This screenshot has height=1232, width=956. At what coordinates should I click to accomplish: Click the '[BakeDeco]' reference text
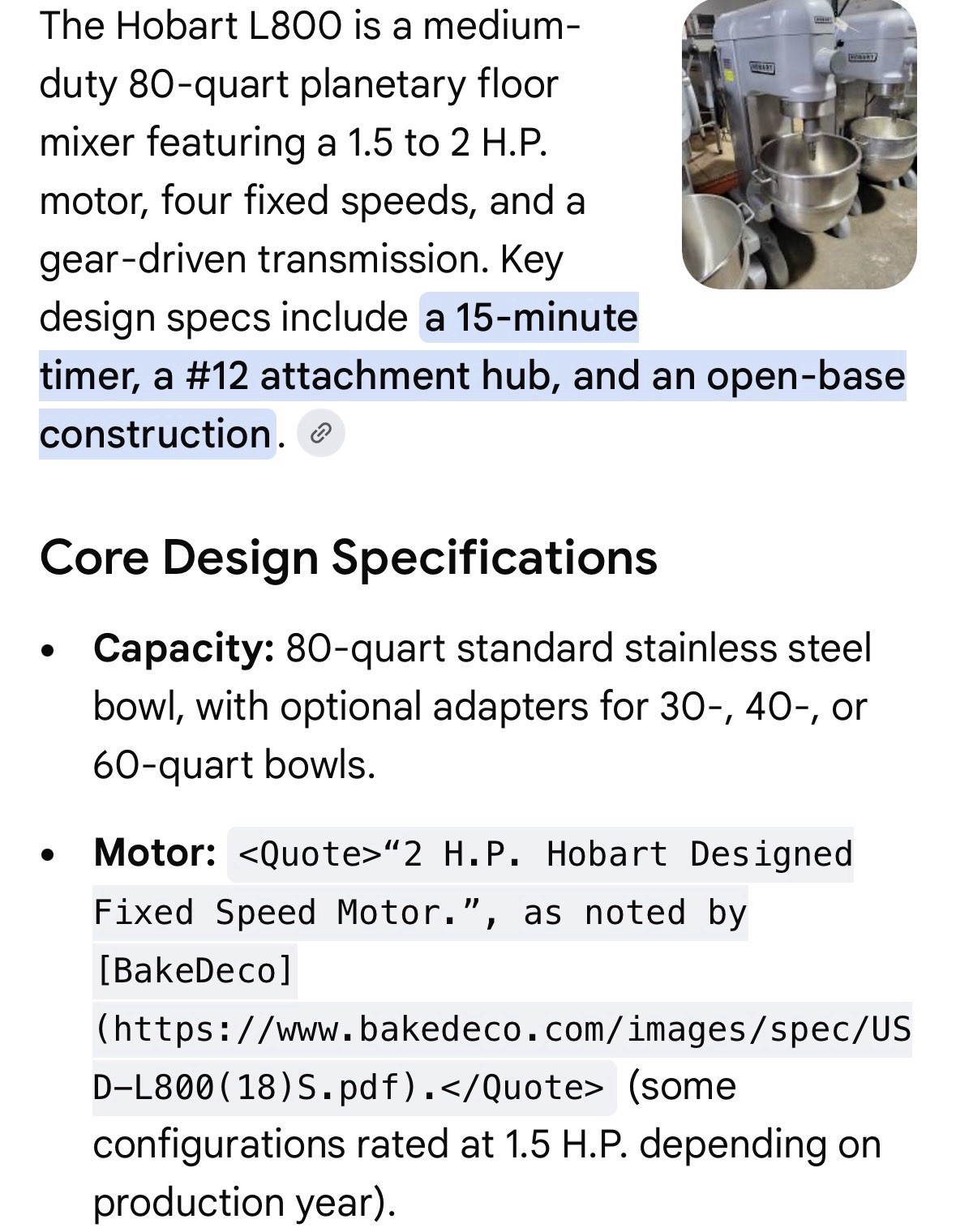pos(195,970)
